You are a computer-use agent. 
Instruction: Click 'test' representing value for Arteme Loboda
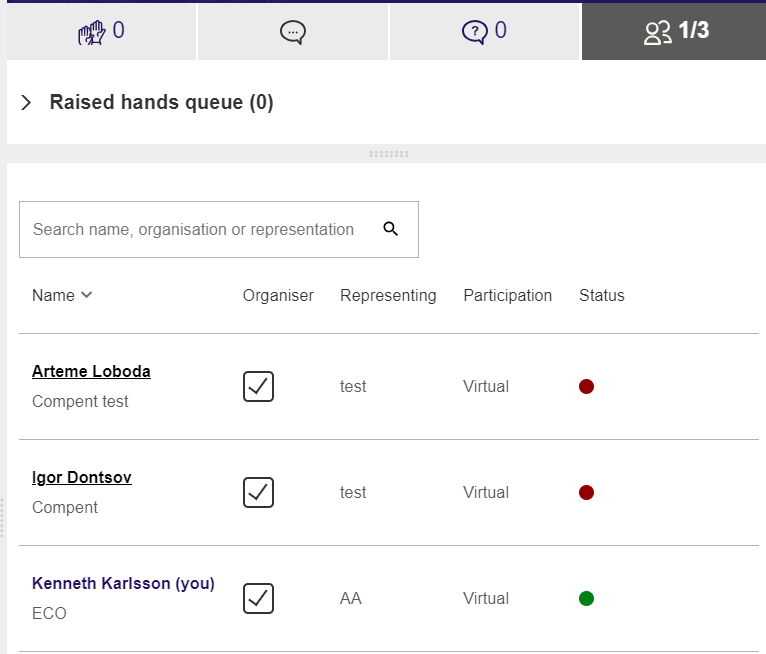coord(353,386)
